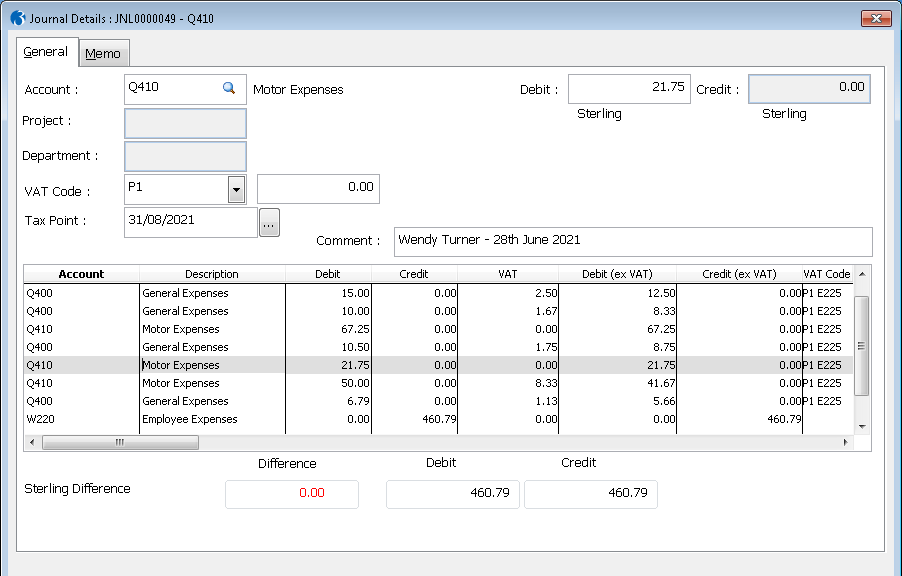The width and height of the screenshot is (902, 576).
Task: Select the Motor Expenses row with debit 67.25
Action: coord(438,329)
